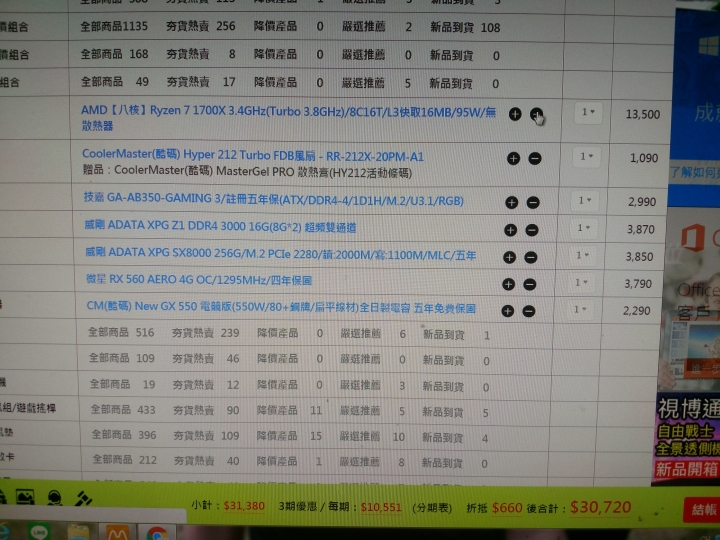Click 新品到貨 108 filter
This screenshot has width=720, height=540.
[x=465, y=28]
